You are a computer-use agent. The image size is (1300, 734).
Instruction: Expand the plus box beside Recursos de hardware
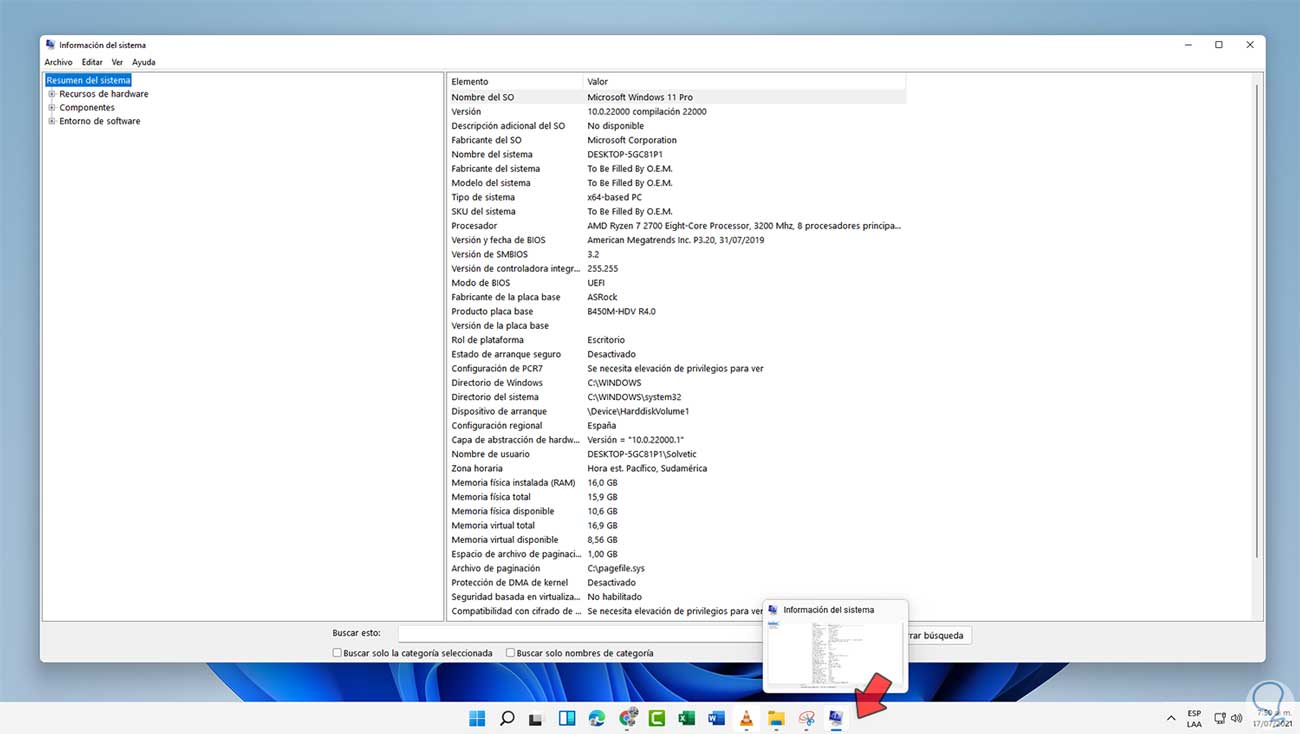pos(52,94)
